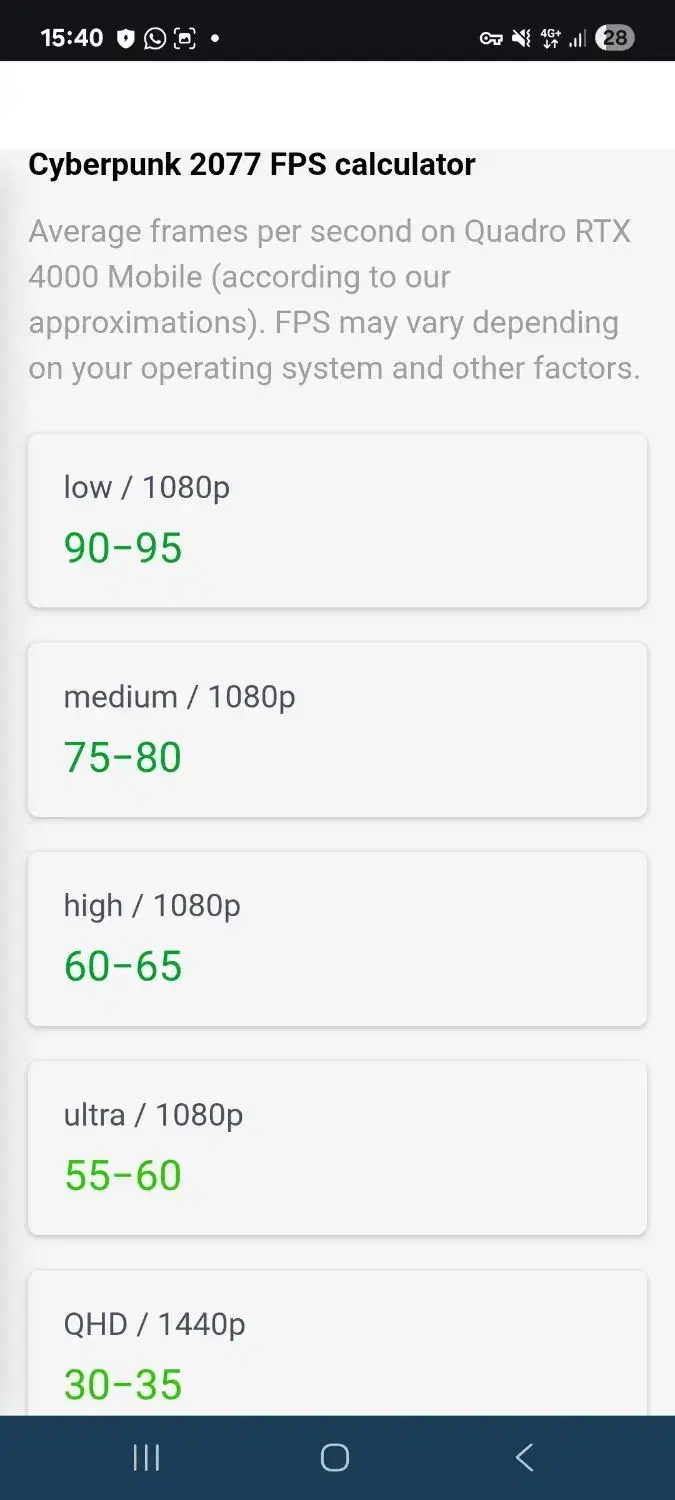Open the recent apps overview button
The width and height of the screenshot is (675, 1500).
point(146,1457)
